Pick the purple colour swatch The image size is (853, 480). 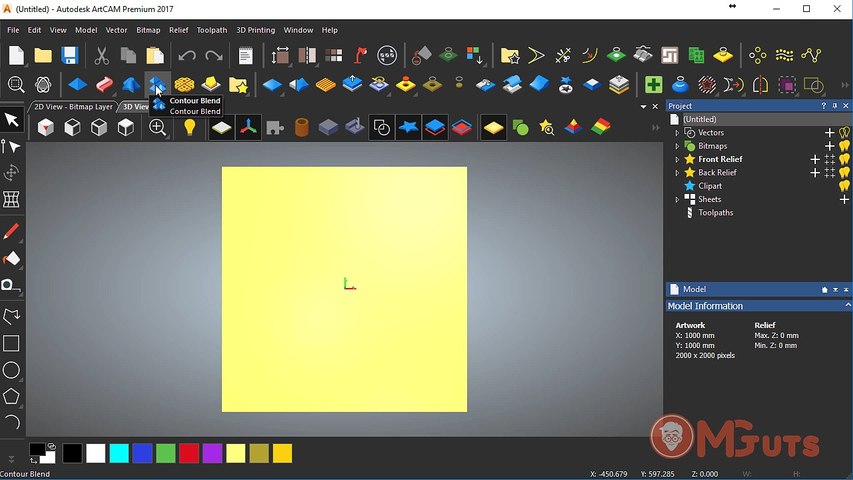tap(212, 453)
